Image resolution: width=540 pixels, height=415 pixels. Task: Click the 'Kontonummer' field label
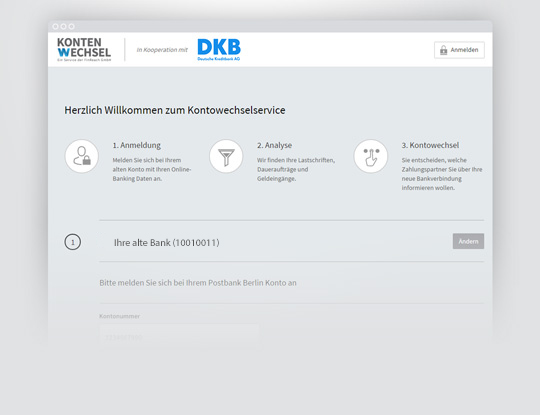click(120, 316)
